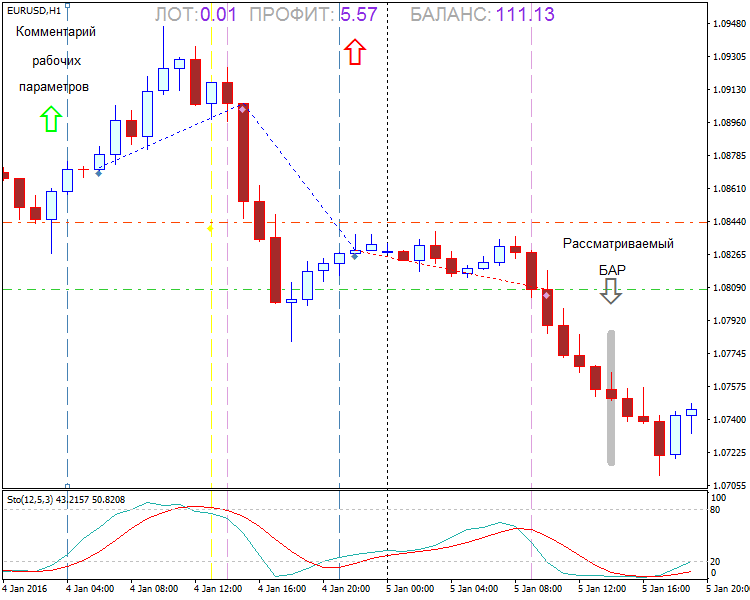Click the green up arrow under параметров
Viewport: 750px width, 600px height.
click(x=51, y=119)
